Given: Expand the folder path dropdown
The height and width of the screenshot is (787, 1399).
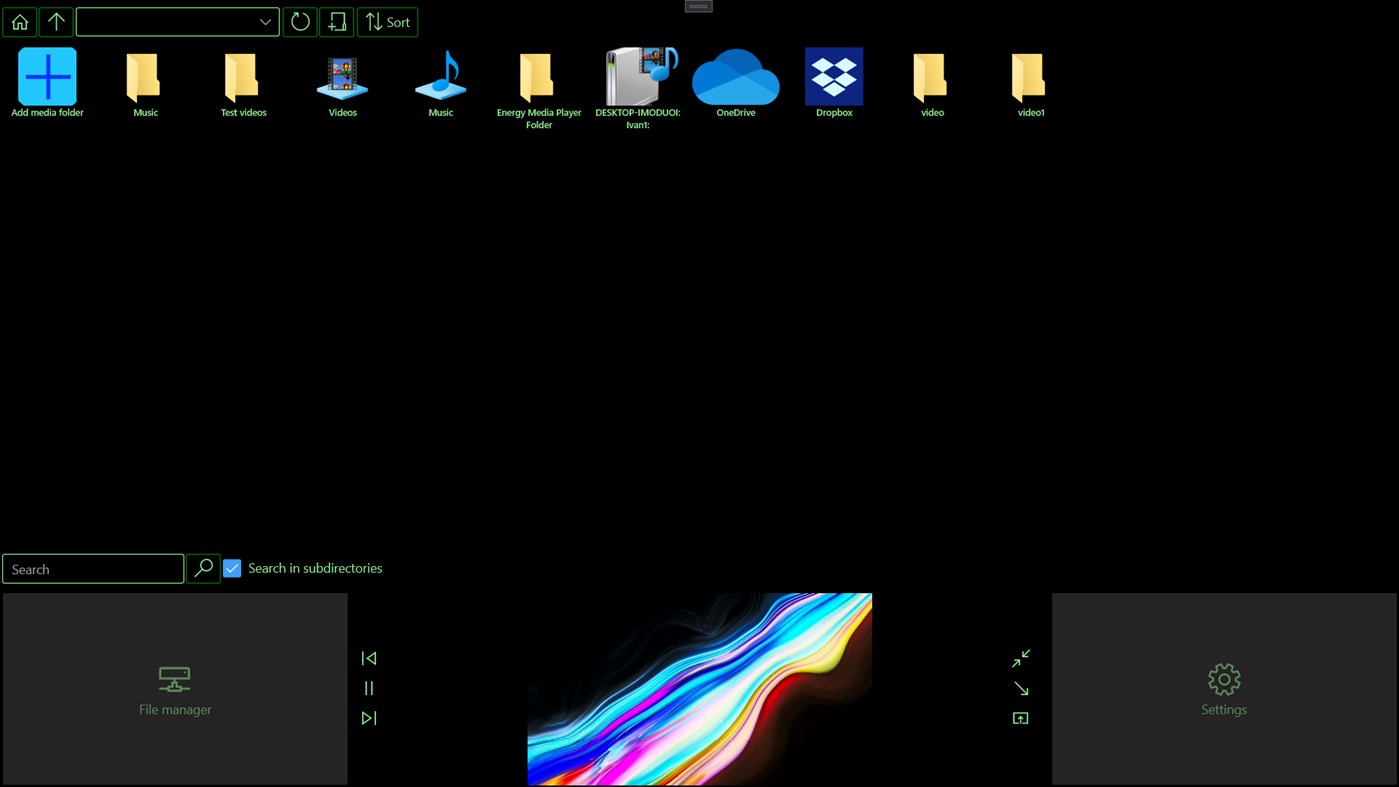Looking at the screenshot, I should coord(263,21).
